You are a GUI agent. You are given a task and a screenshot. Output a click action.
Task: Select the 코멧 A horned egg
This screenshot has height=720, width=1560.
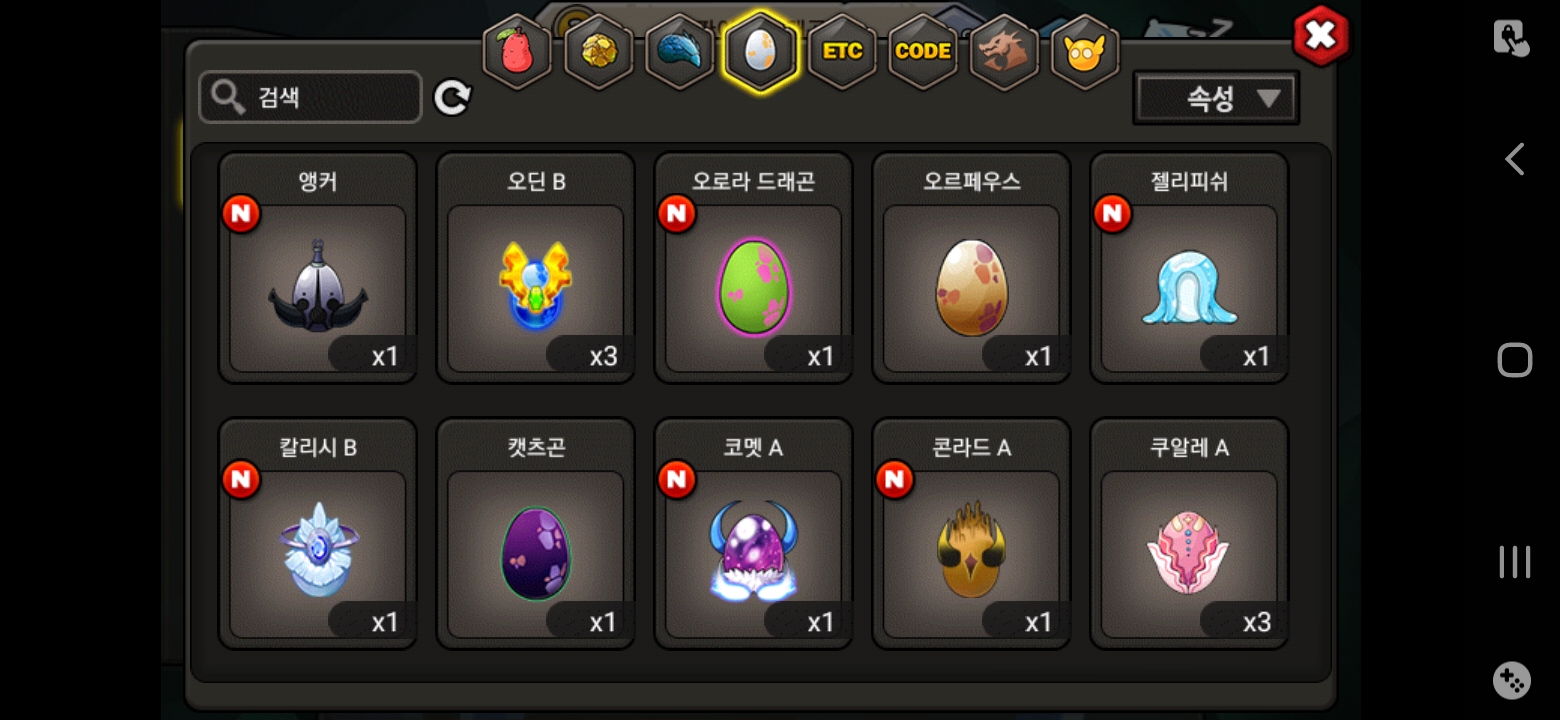point(754,534)
